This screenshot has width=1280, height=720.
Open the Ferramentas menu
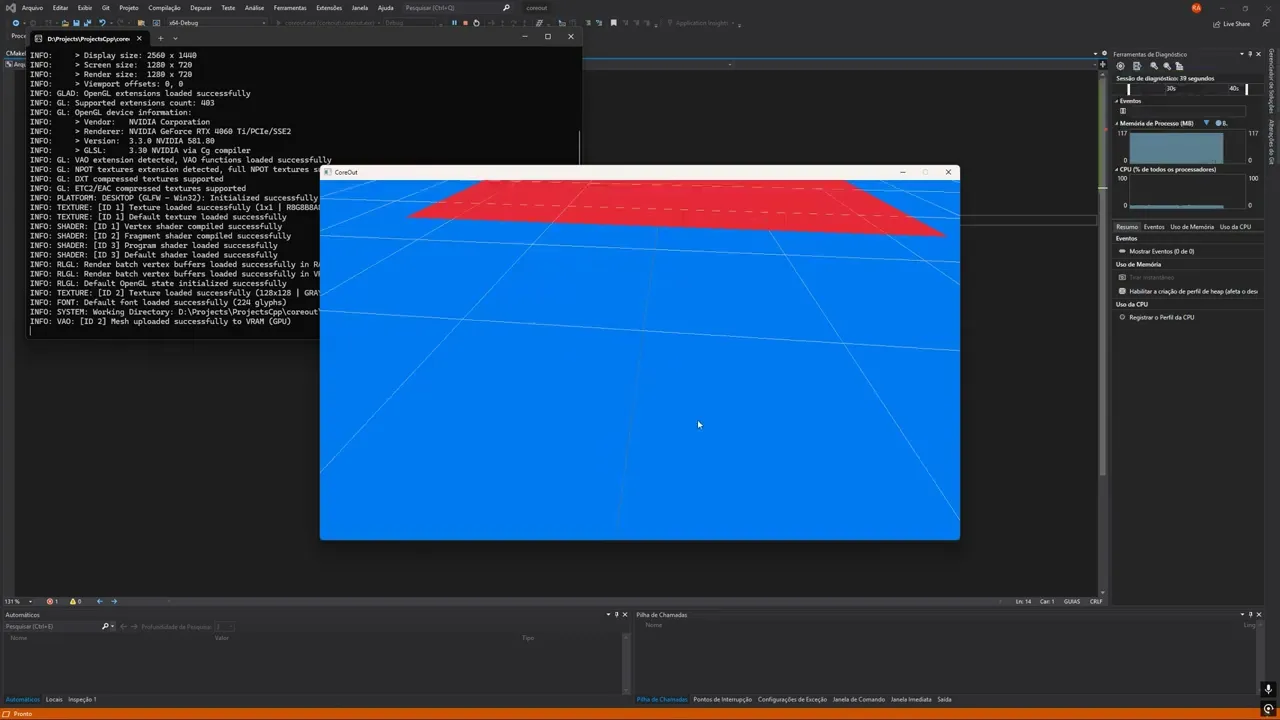290,7
